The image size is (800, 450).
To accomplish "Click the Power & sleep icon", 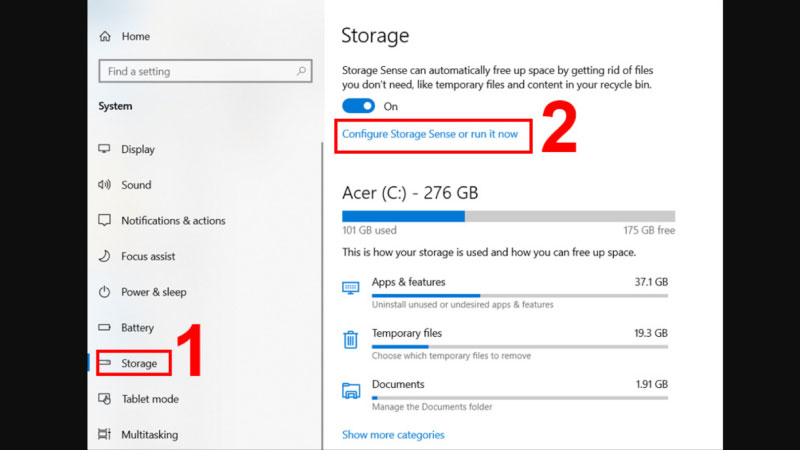I will [x=104, y=292].
